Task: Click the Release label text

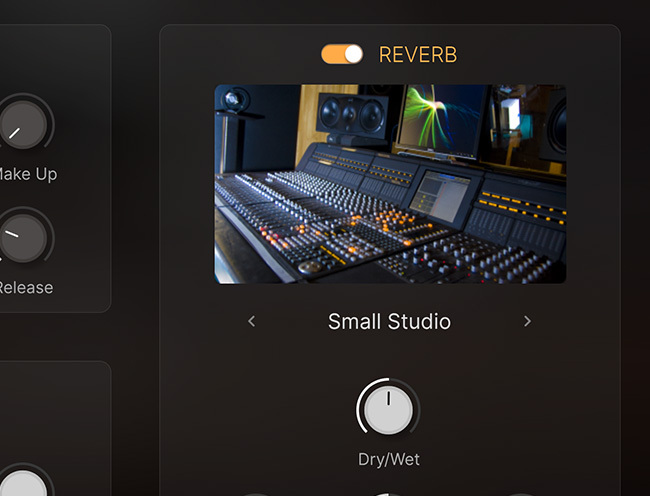Action: pyautogui.click(x=26, y=288)
